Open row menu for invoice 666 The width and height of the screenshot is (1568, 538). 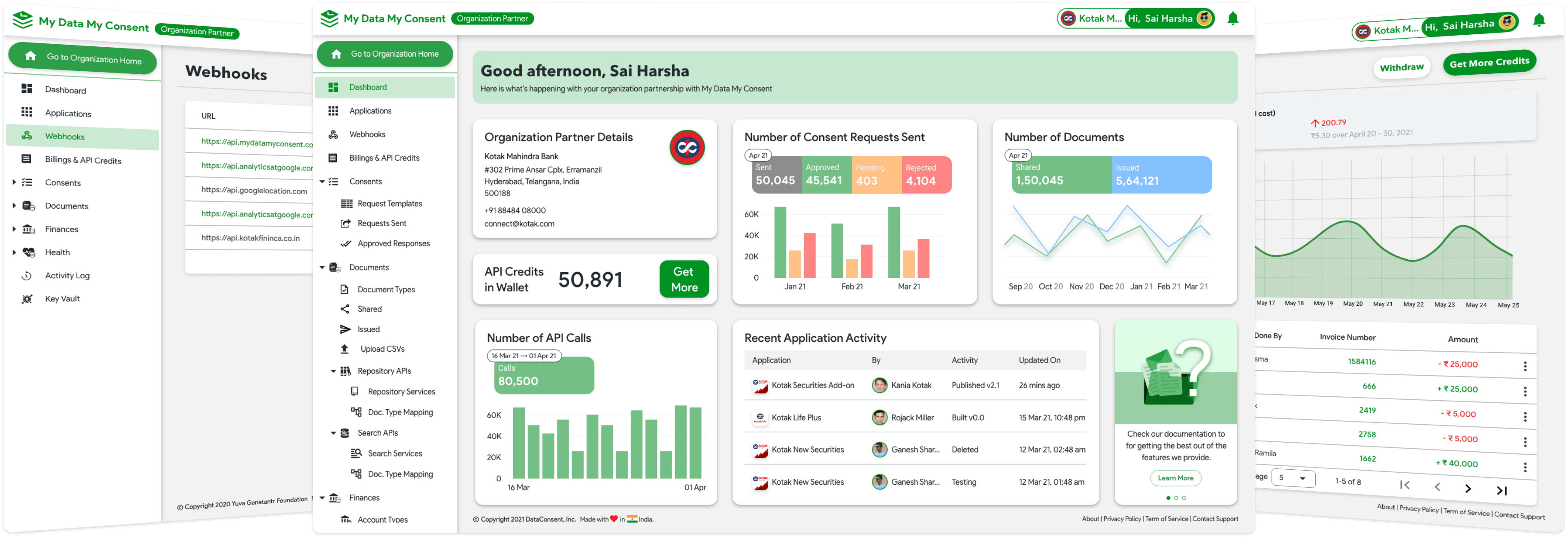click(1525, 391)
